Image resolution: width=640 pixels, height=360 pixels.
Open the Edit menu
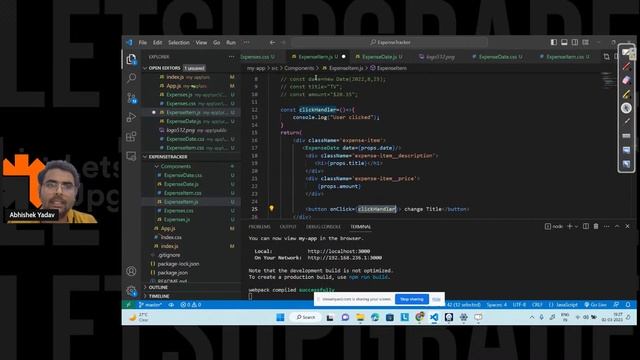coord(158,42)
